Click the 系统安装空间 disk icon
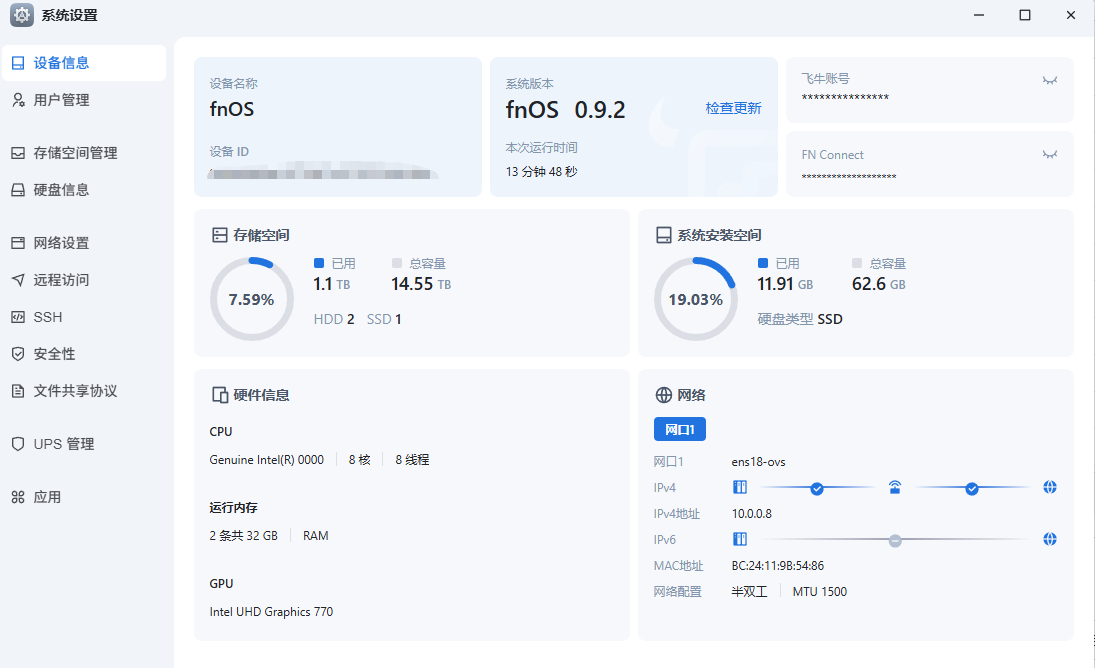 pos(663,235)
